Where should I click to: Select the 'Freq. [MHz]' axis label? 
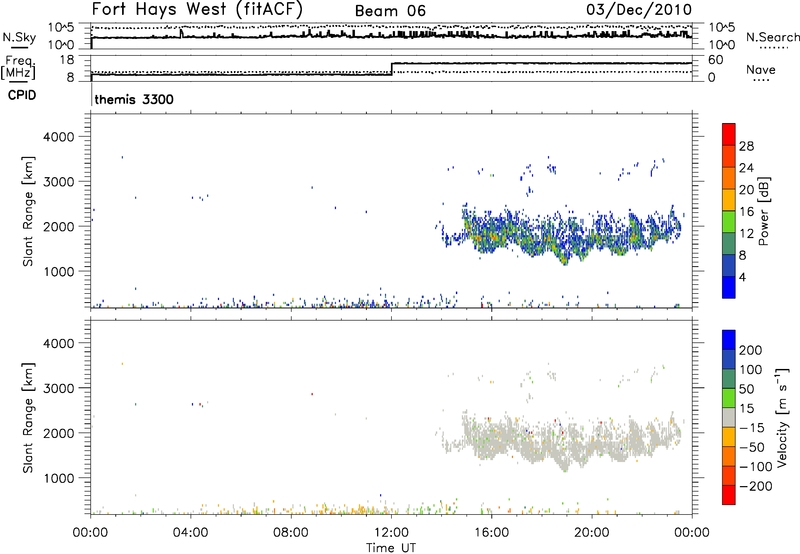point(19,67)
